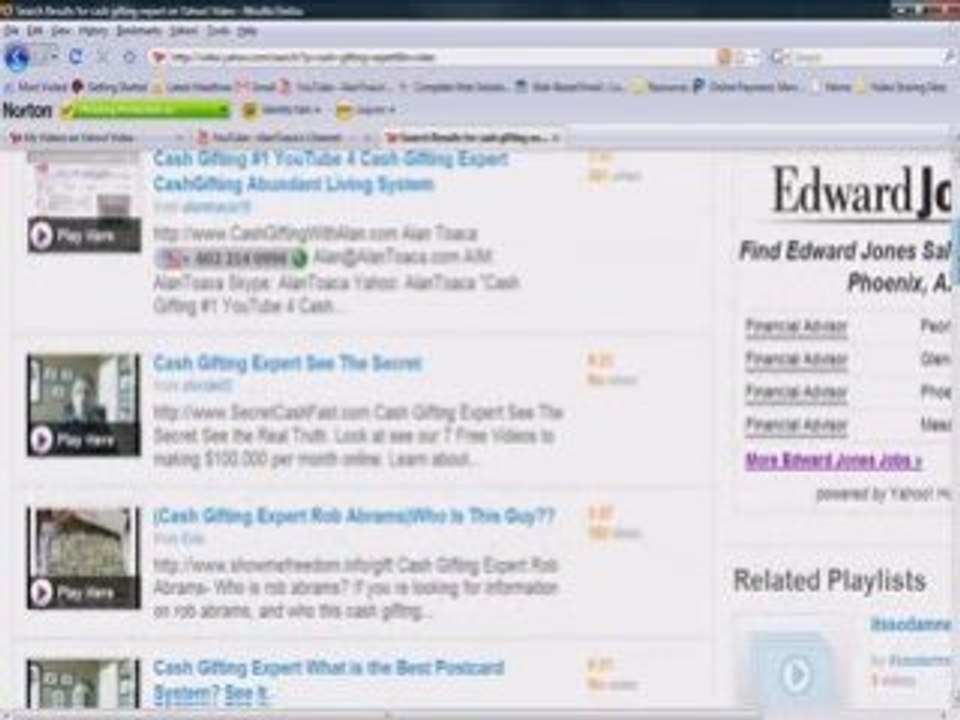This screenshot has width=960, height=720.
Task: Open the related playlist thumbnail play icon
Action: (x=796, y=674)
